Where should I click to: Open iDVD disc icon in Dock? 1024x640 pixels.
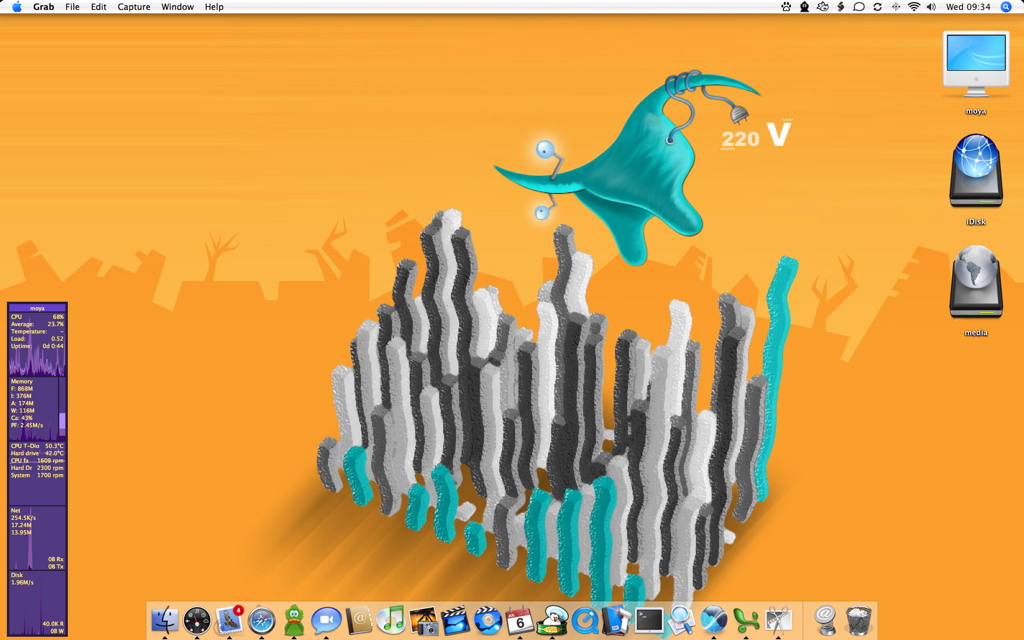[488, 620]
